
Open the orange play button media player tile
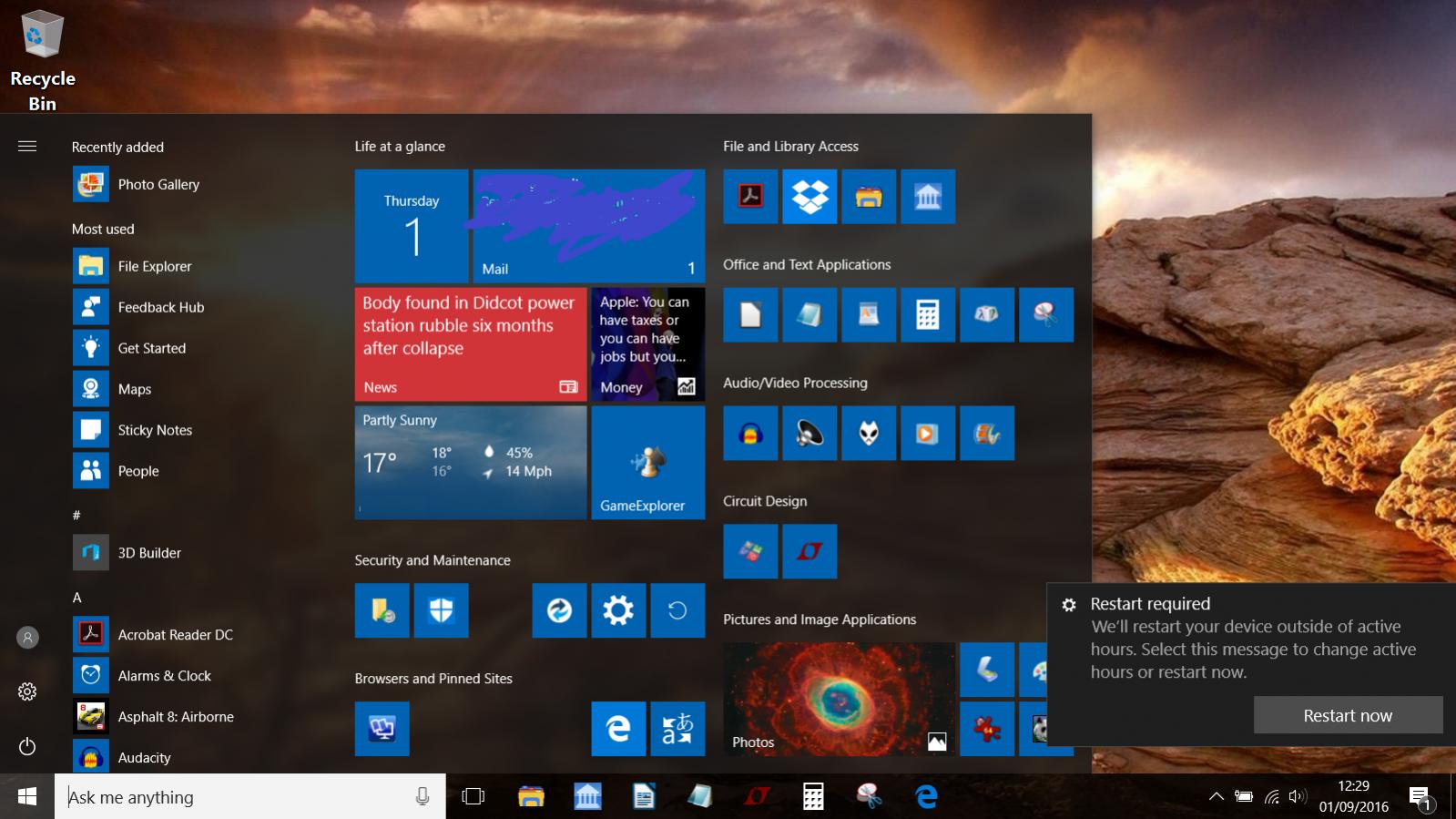coord(928,433)
